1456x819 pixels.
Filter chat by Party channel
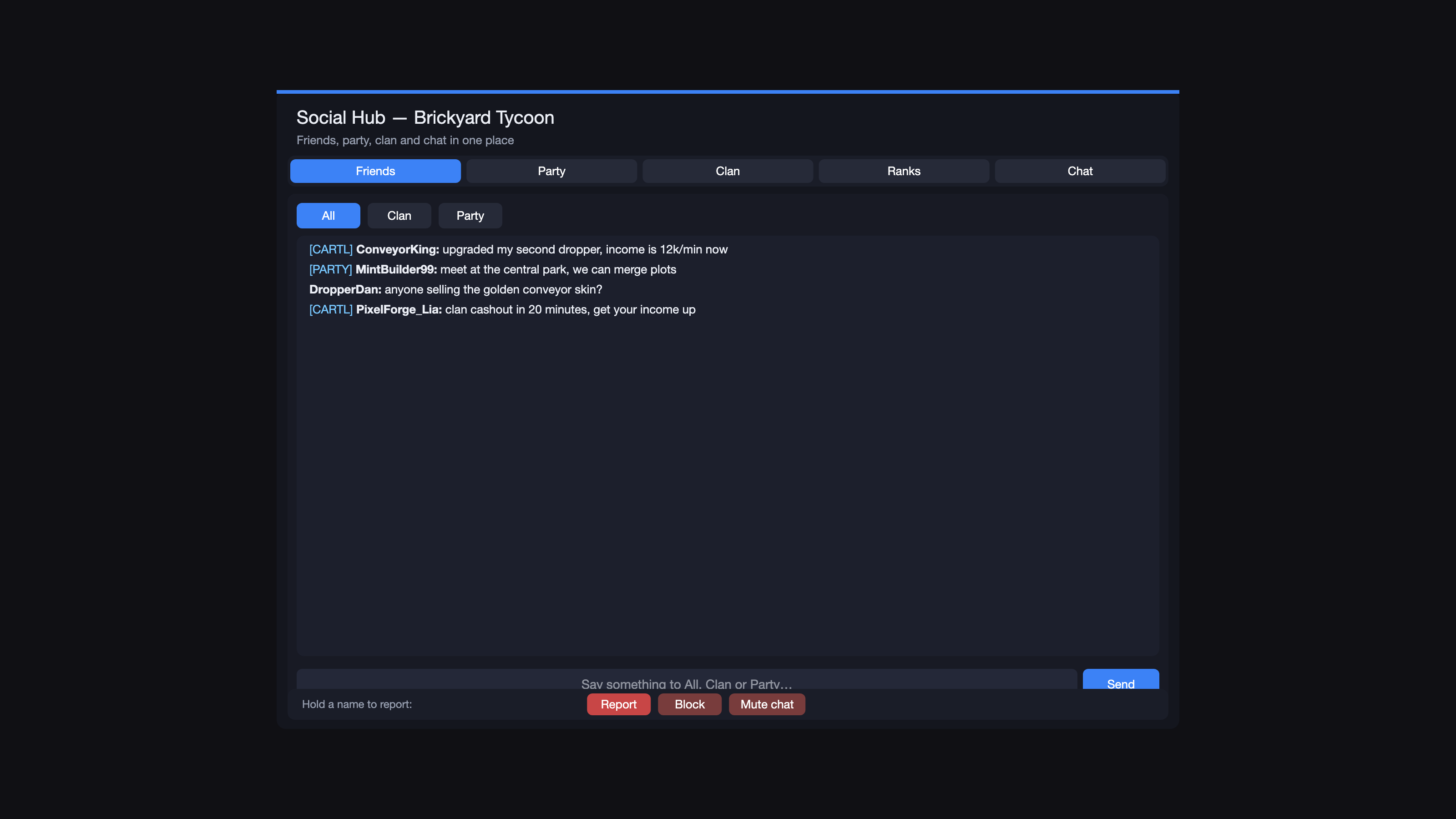470,215
